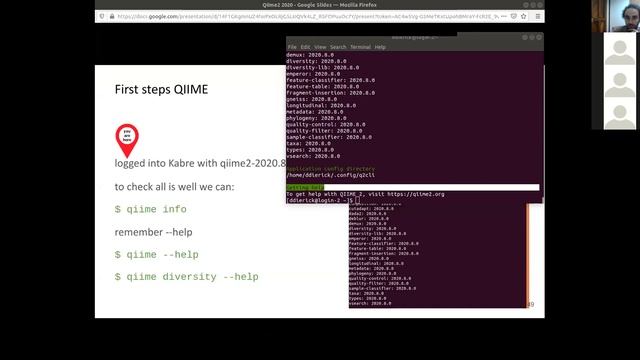This screenshot has width=640, height=360.
Task: Click the slide number 49
Action: coord(531,304)
